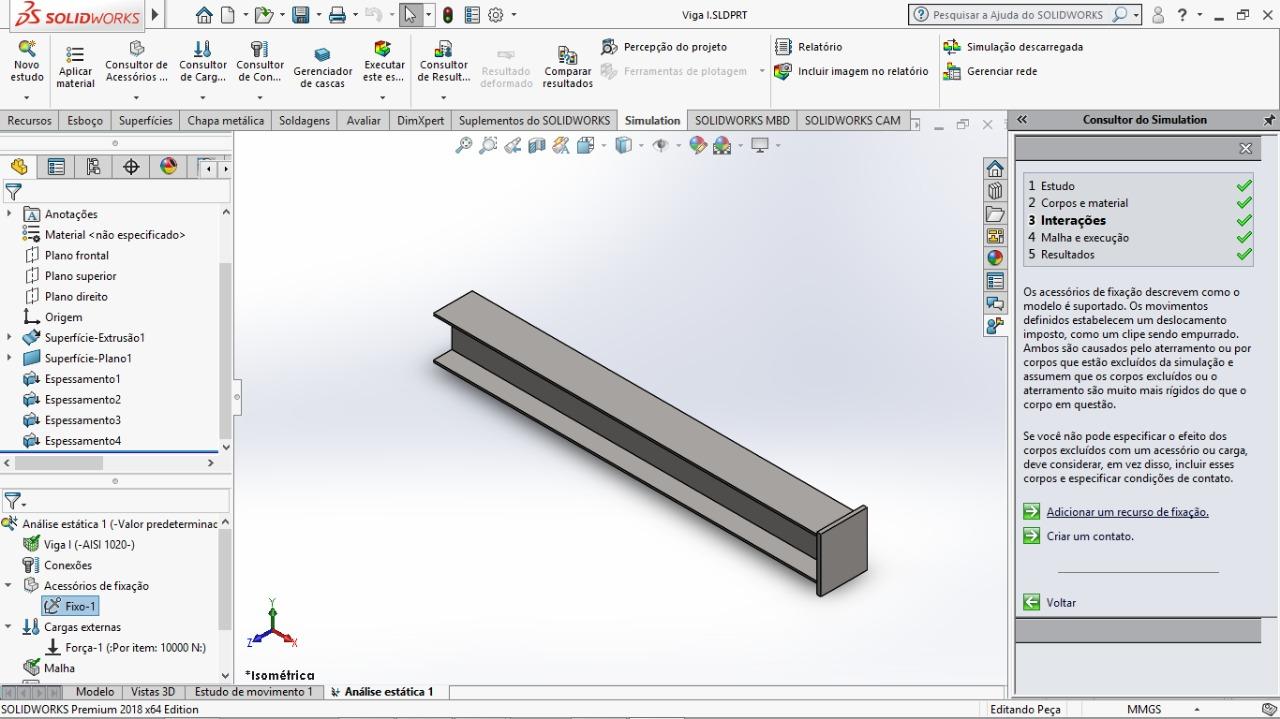The image size is (1280, 719).
Task: Click Comparar resultados icon
Action: 567,56
